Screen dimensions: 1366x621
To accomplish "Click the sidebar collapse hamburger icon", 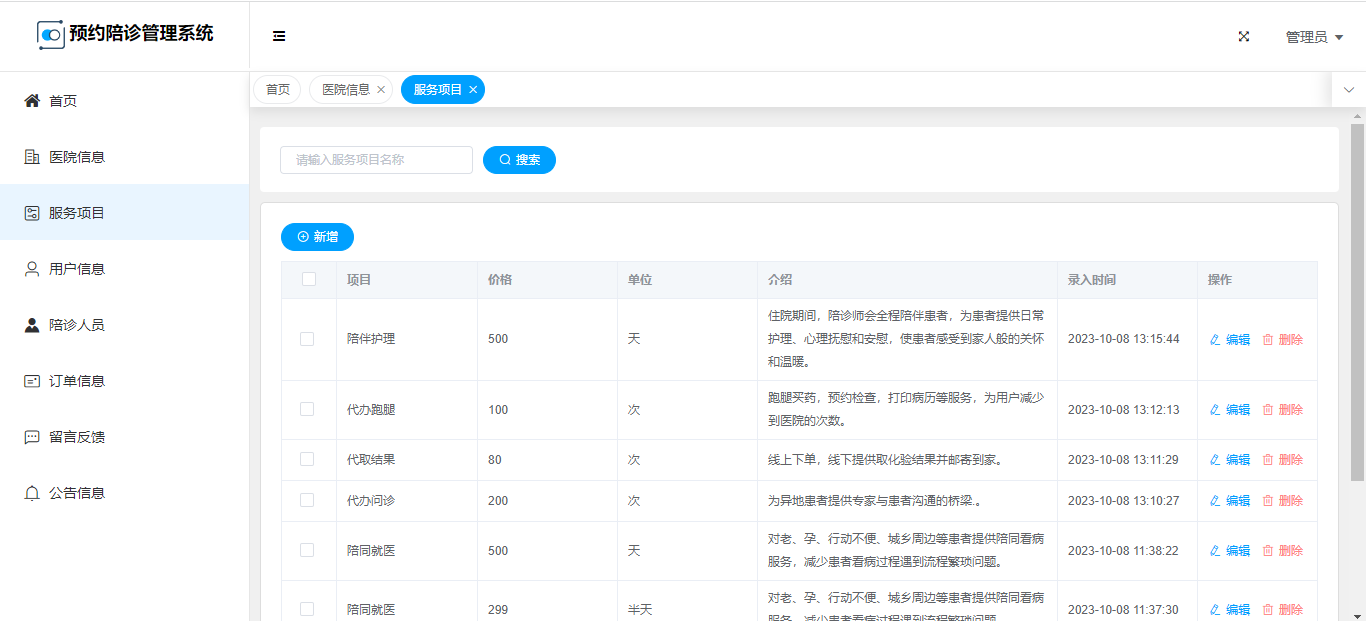I will point(279,36).
